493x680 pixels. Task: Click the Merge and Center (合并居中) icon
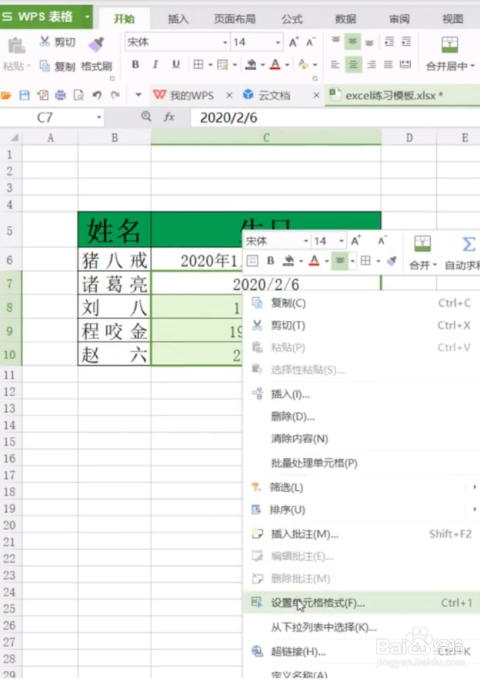point(450,45)
